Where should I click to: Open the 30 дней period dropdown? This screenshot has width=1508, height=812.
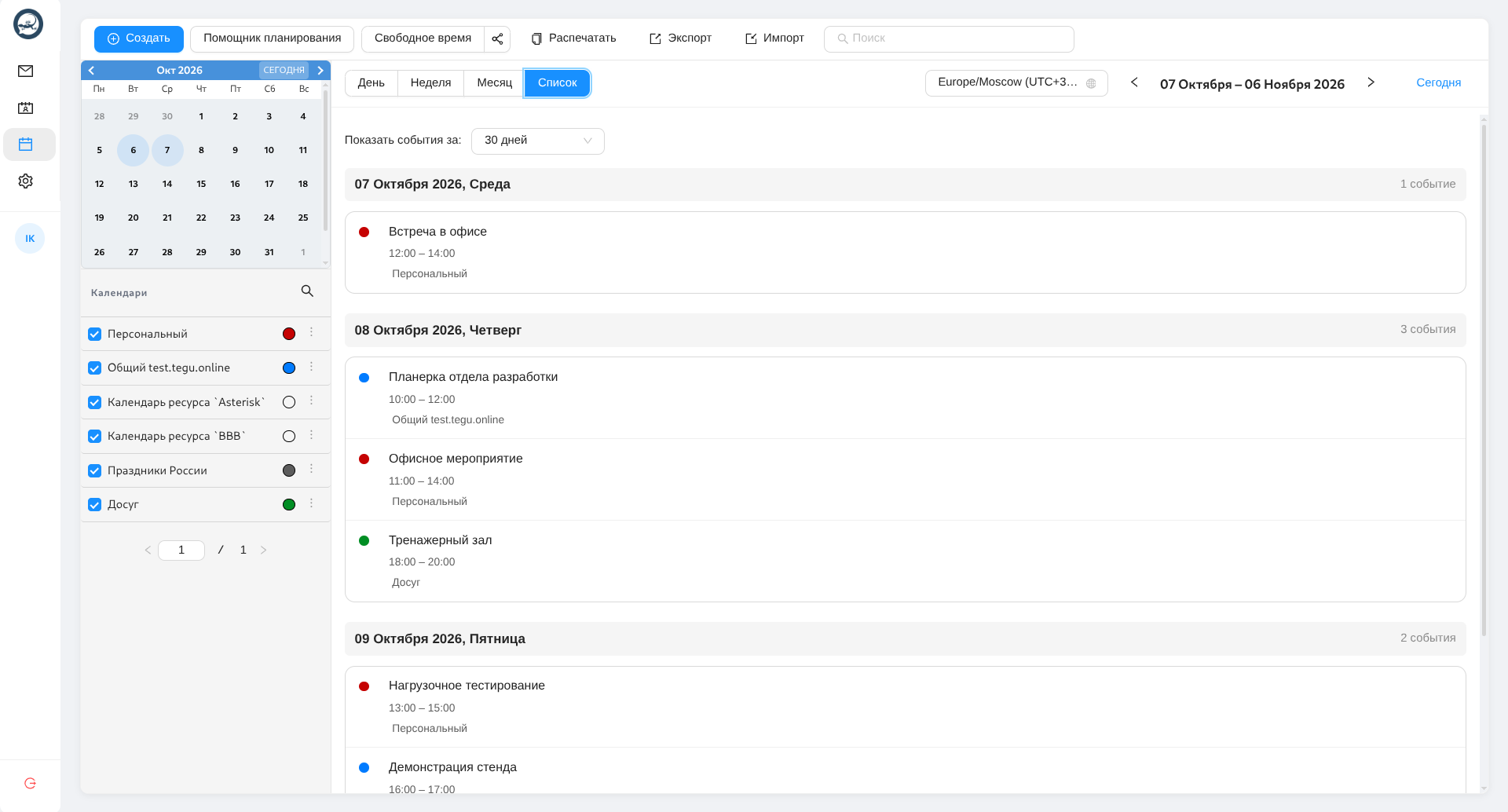pos(538,141)
